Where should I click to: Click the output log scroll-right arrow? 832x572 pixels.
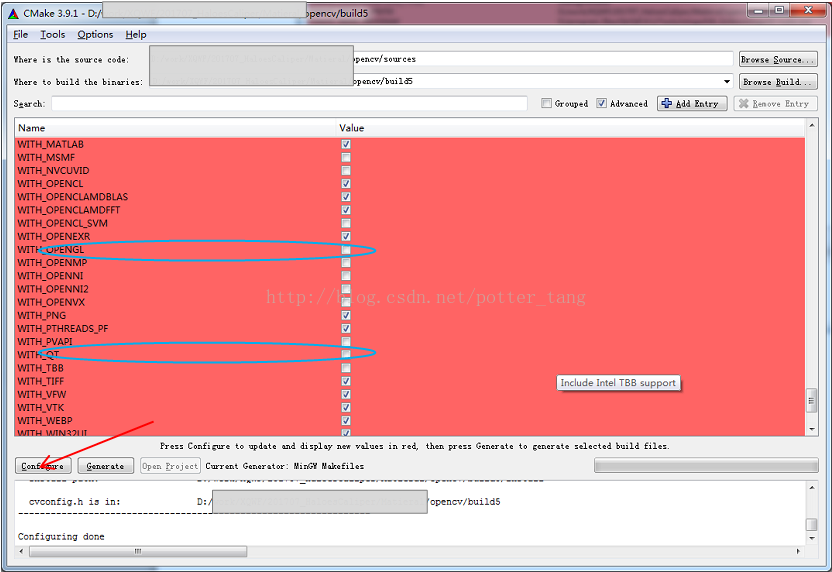click(x=799, y=551)
